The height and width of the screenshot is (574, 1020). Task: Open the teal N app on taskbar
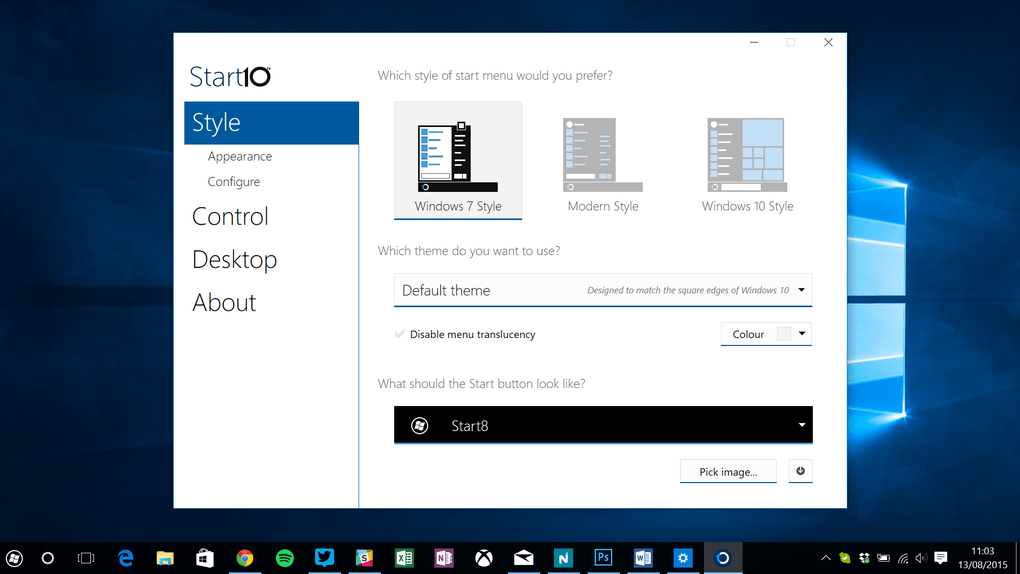563,558
